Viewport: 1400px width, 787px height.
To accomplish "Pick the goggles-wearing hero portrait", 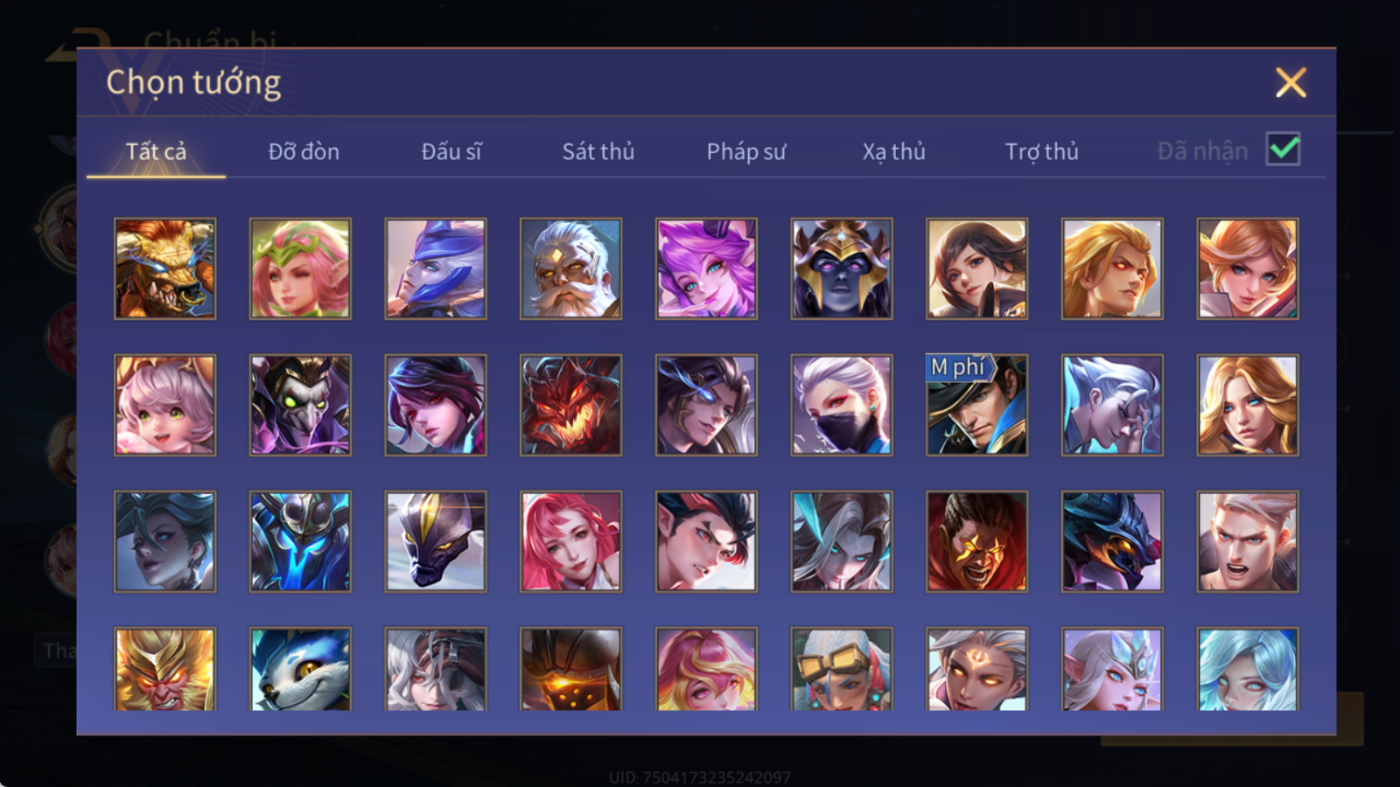I will click(x=842, y=668).
